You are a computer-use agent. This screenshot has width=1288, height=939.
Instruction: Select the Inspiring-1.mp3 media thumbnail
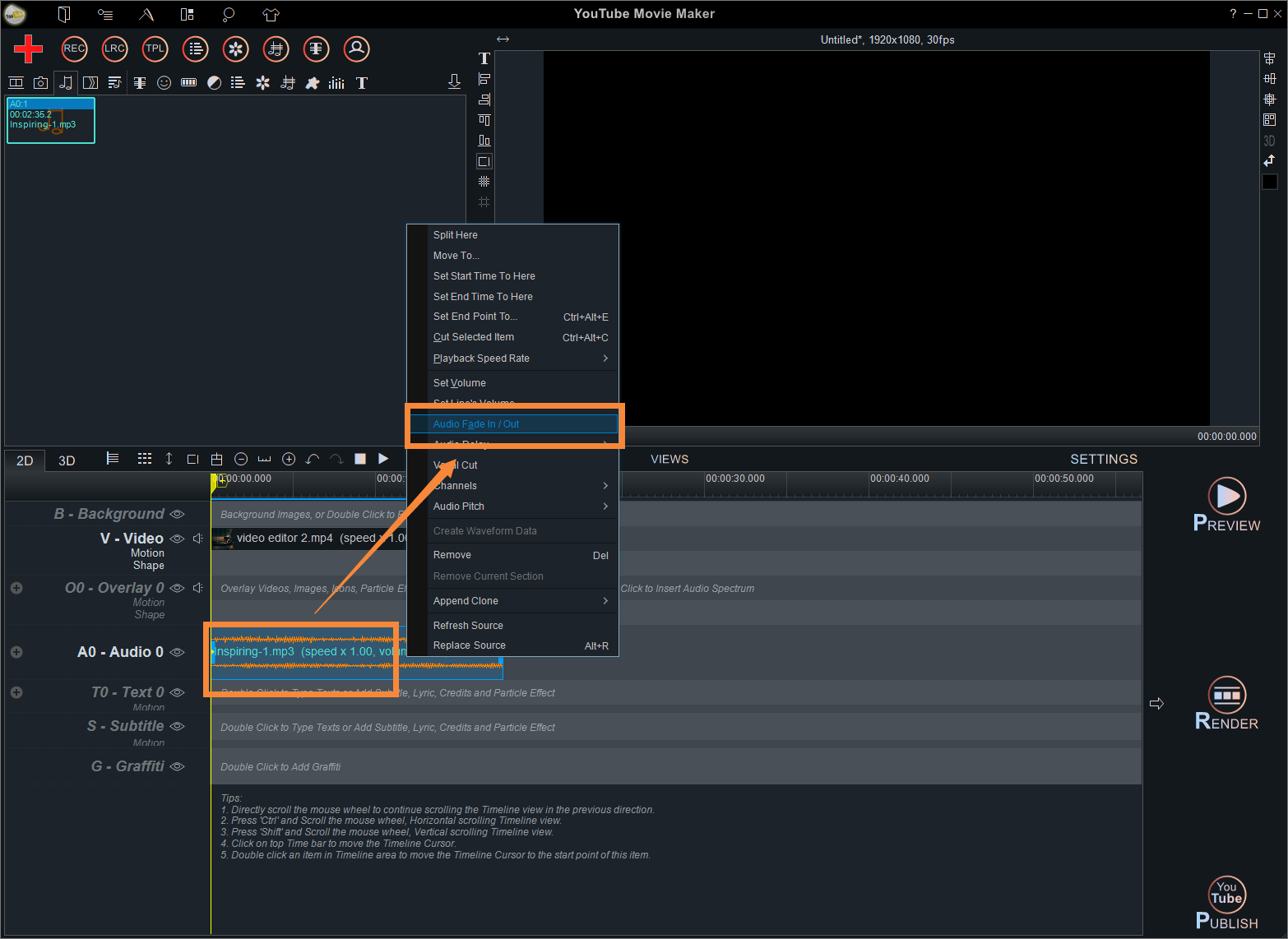point(51,120)
